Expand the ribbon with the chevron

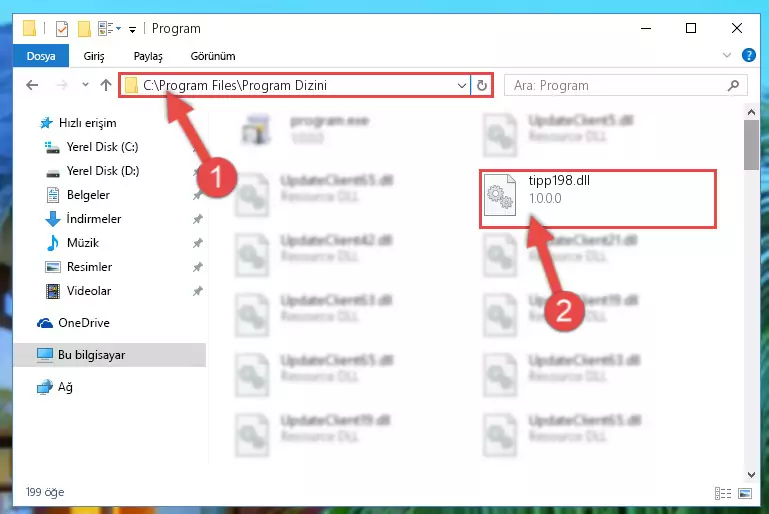[727, 55]
